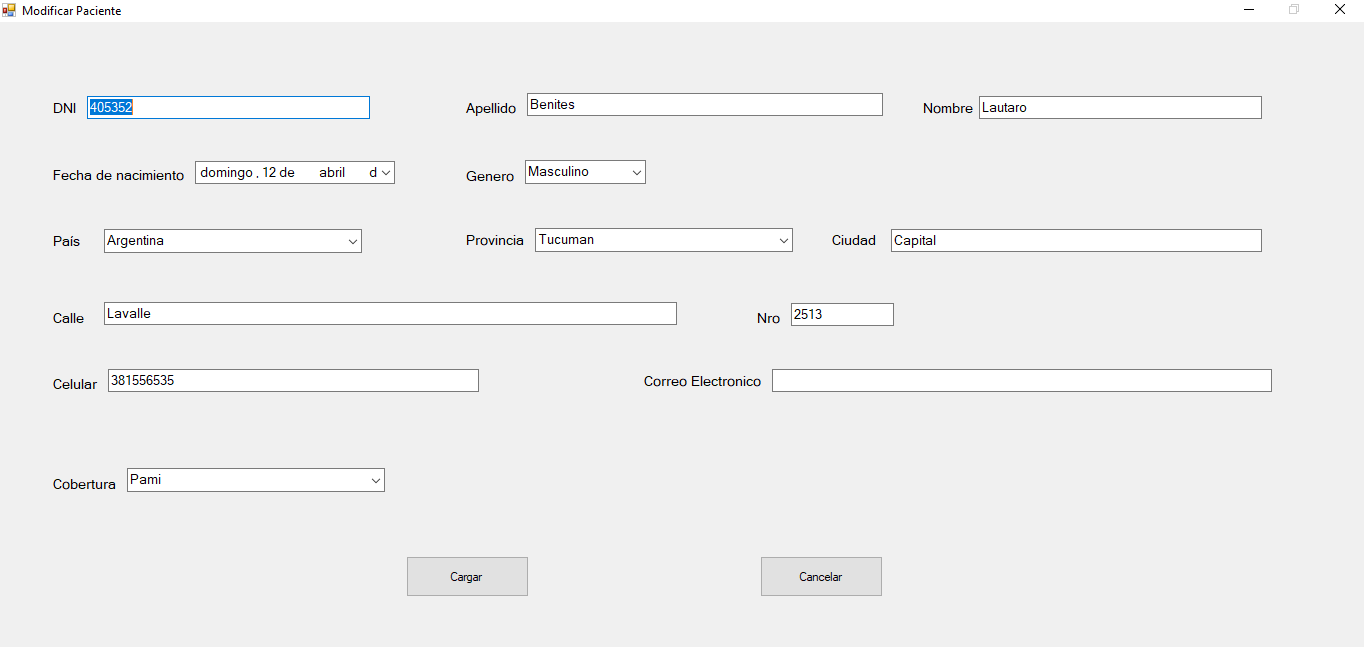Expand the Provincia combo box
Screen dimensions: 1364x647
(783, 241)
